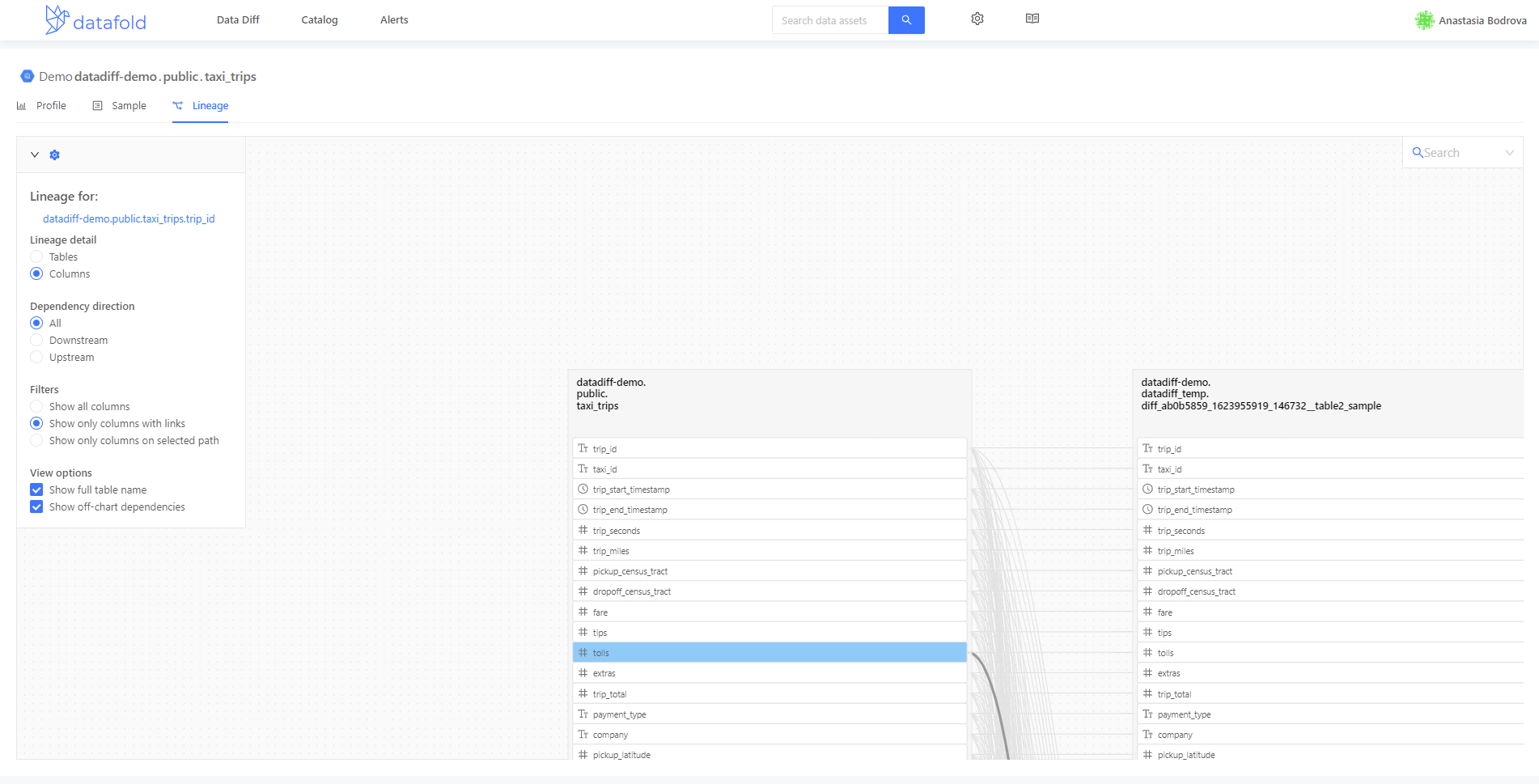
Task: Toggle Show full table name checkbox
Action: tap(36, 489)
